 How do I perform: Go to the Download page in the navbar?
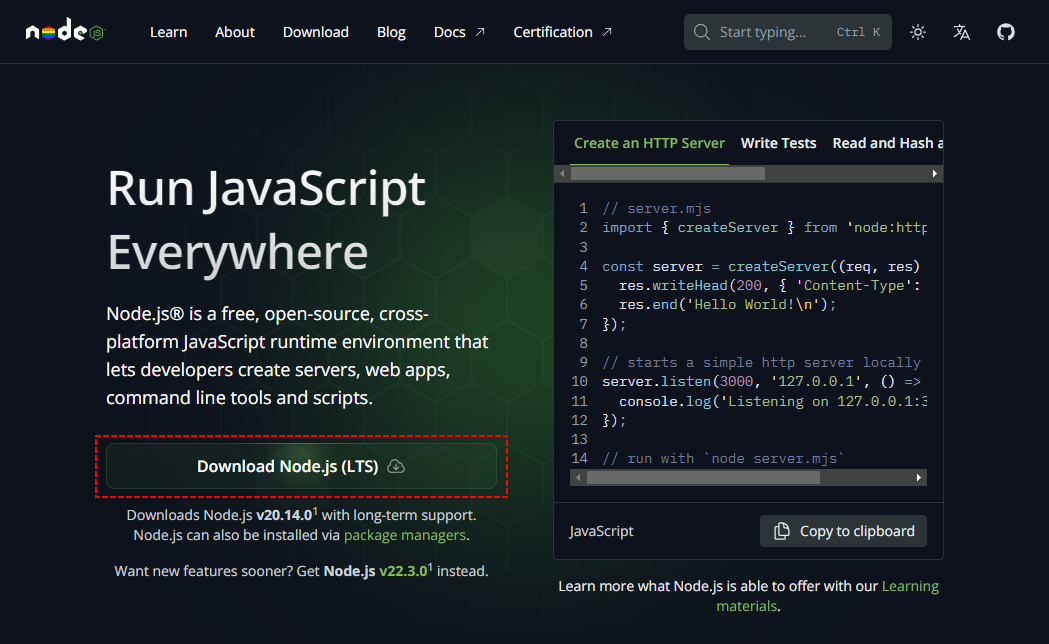[x=316, y=32]
